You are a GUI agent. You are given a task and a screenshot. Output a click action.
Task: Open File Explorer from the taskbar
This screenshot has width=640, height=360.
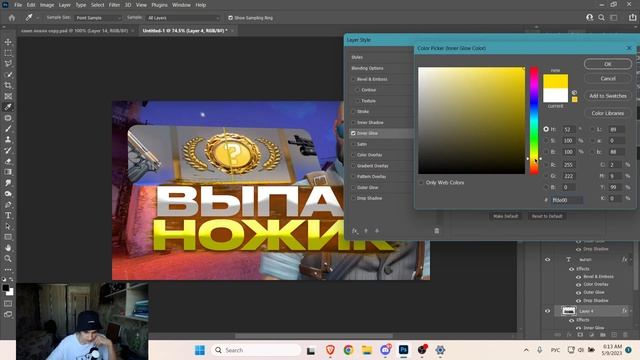pos(367,350)
